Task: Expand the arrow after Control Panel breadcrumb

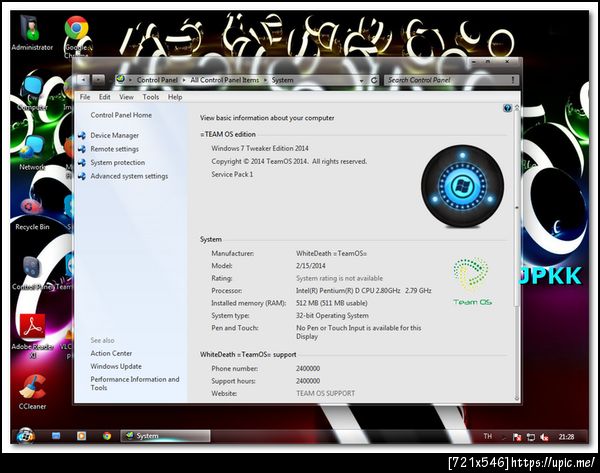Action: click(184, 80)
